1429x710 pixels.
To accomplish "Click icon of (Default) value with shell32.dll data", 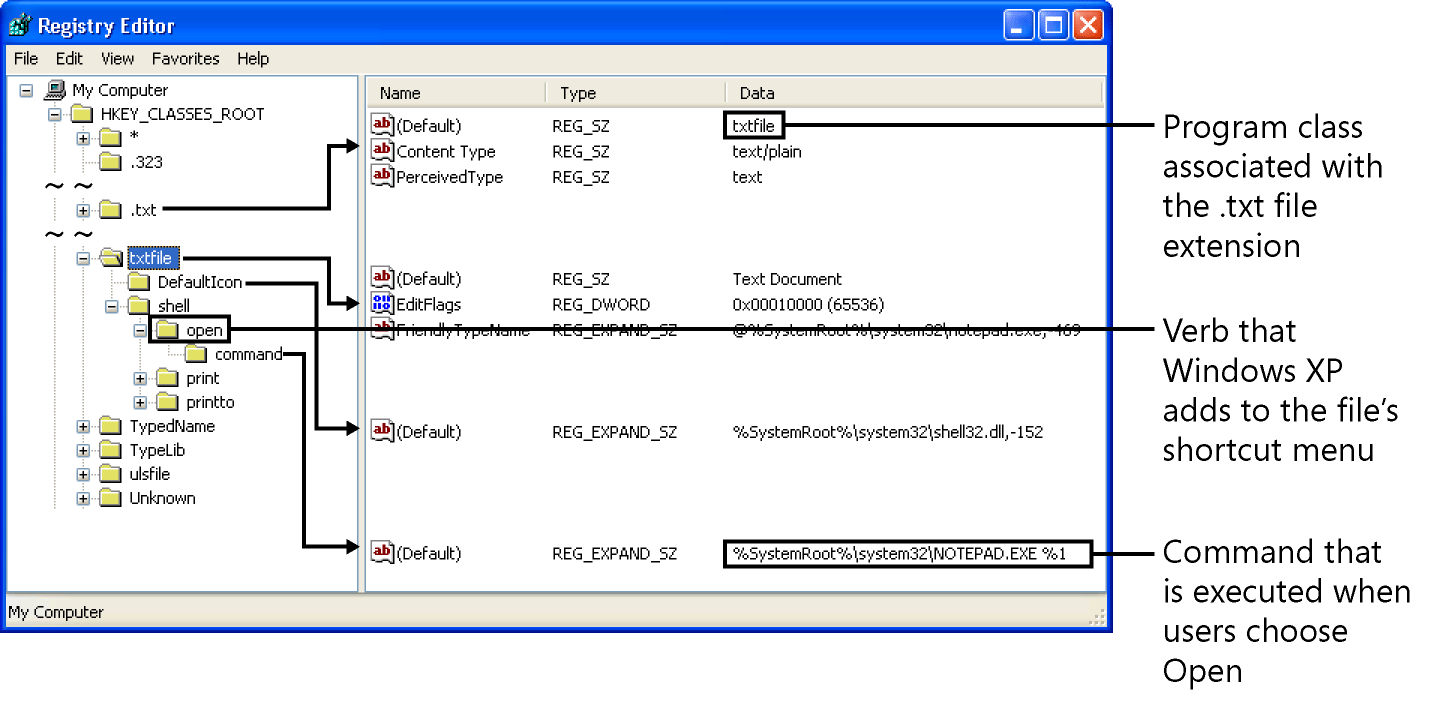I will (x=382, y=431).
